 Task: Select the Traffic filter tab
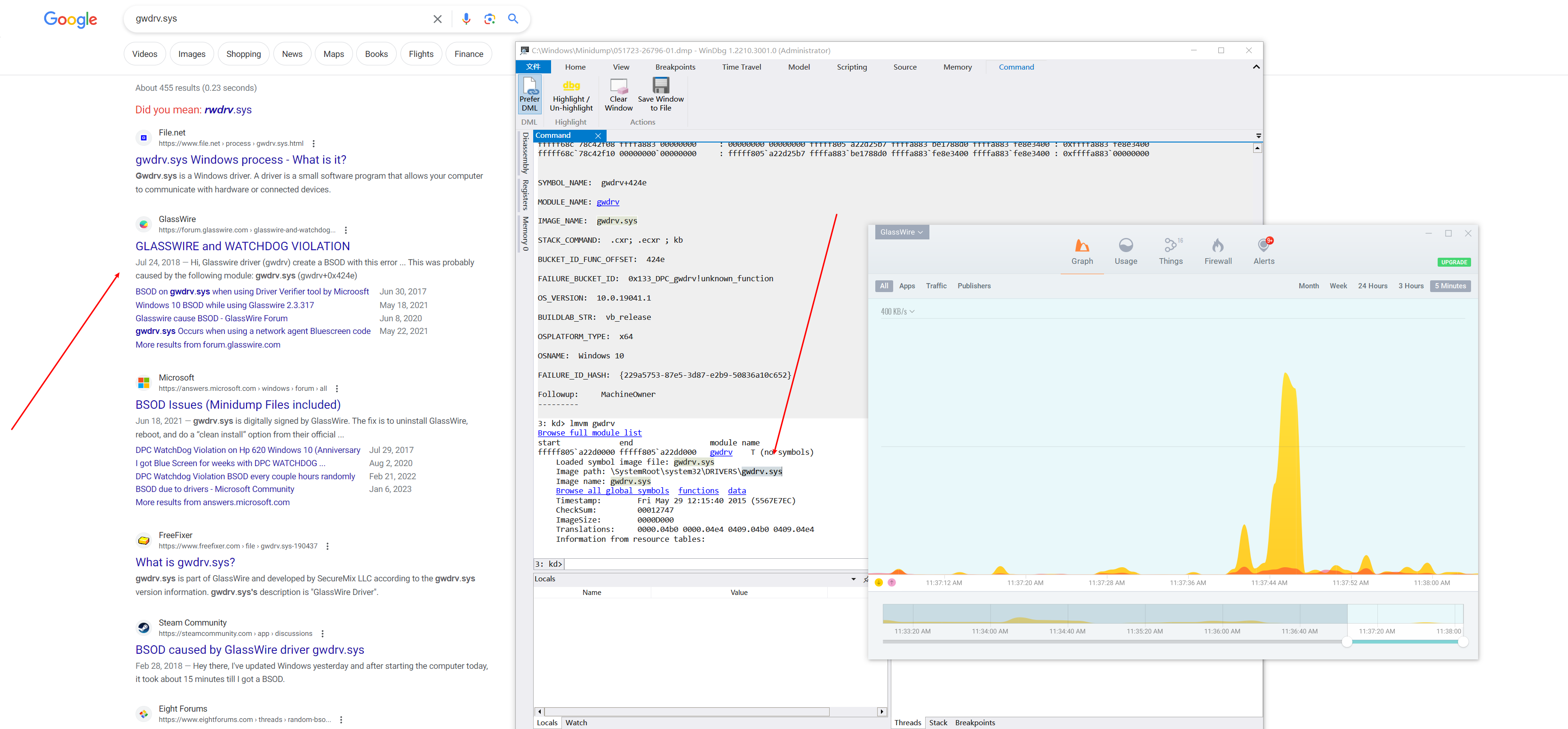click(x=936, y=286)
